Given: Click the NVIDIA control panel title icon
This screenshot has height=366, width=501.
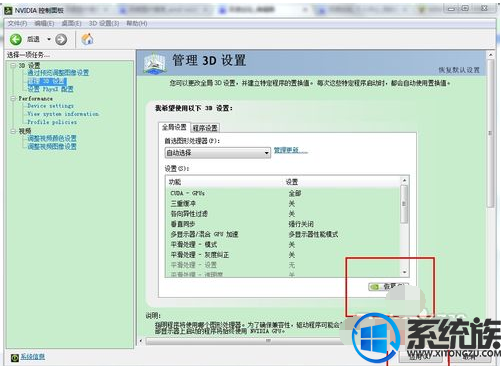Looking at the screenshot, I should coord(9,11).
